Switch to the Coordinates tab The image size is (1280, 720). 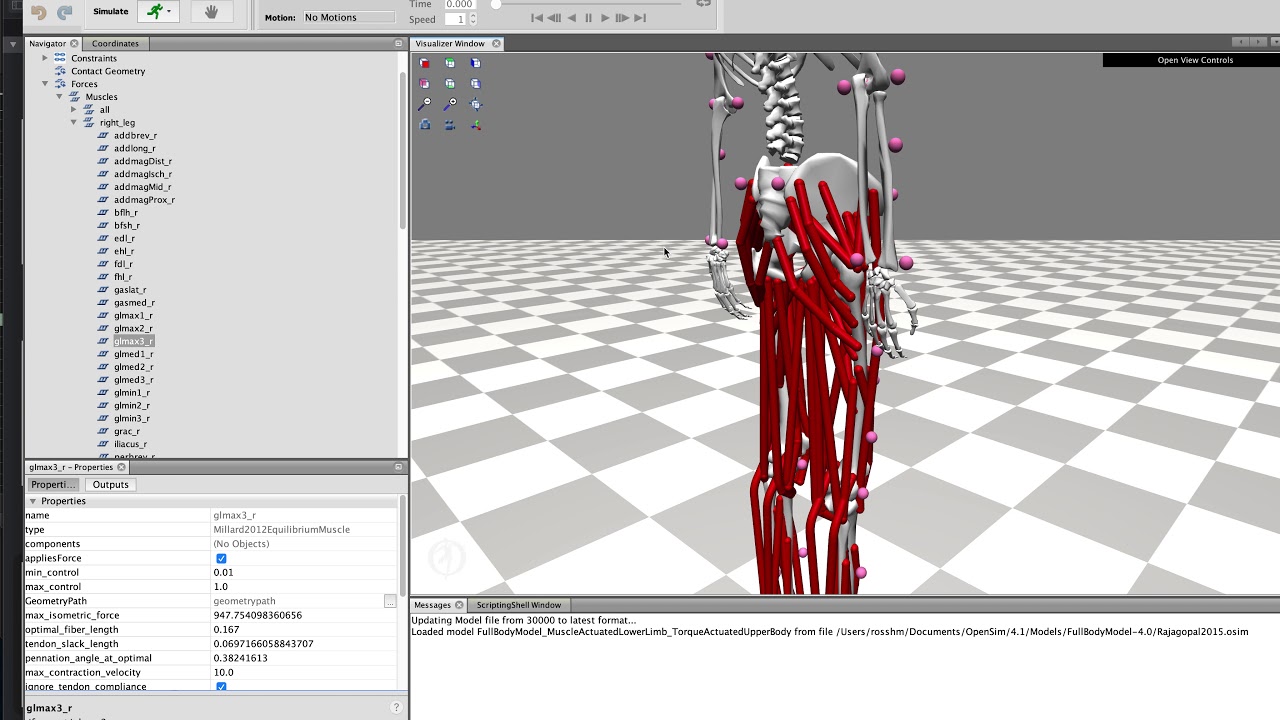click(x=115, y=44)
